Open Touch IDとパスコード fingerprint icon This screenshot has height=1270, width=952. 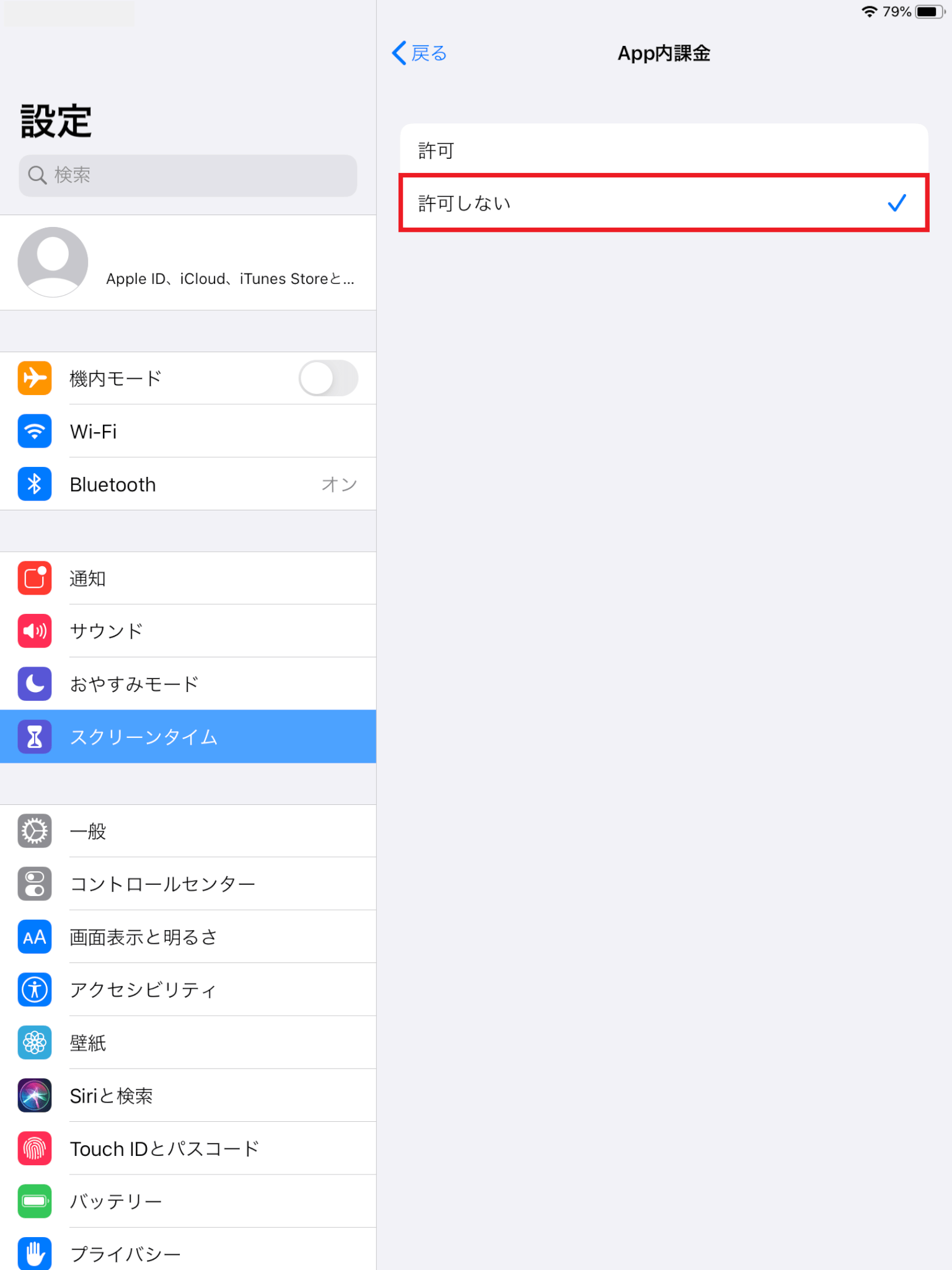click(x=35, y=1148)
